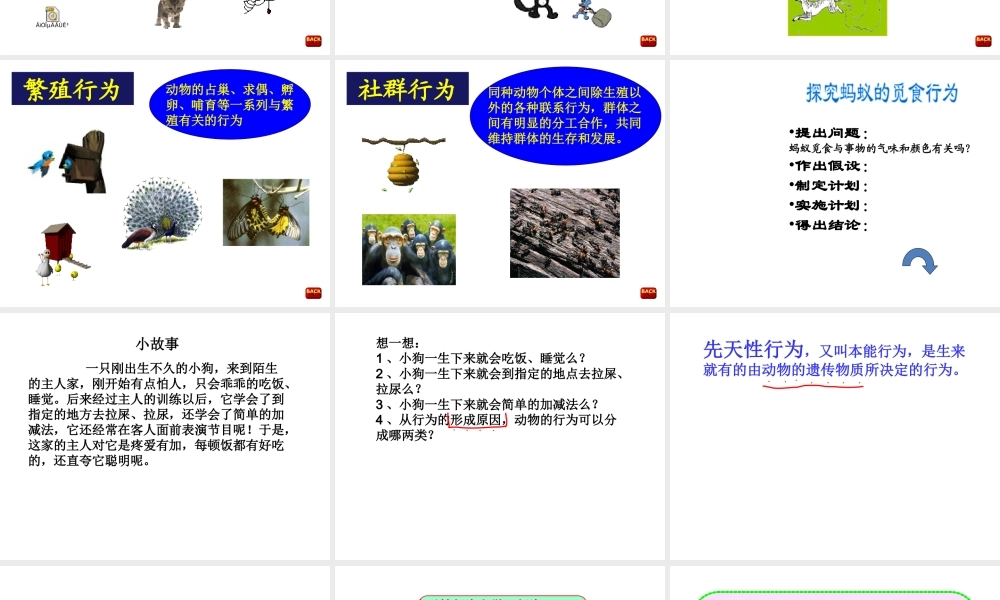Click question 3 about 简单的加减法

tap(487, 404)
